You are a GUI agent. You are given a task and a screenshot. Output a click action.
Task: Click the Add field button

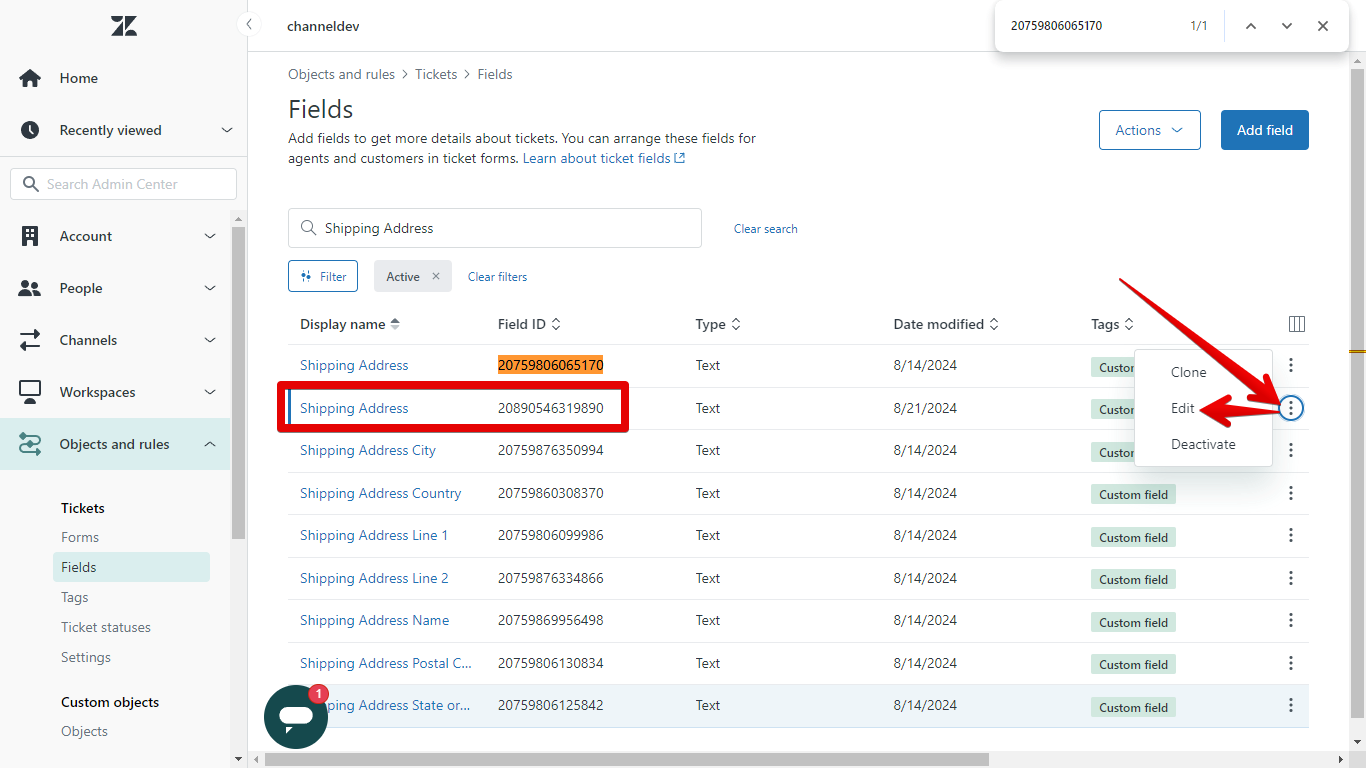1265,130
